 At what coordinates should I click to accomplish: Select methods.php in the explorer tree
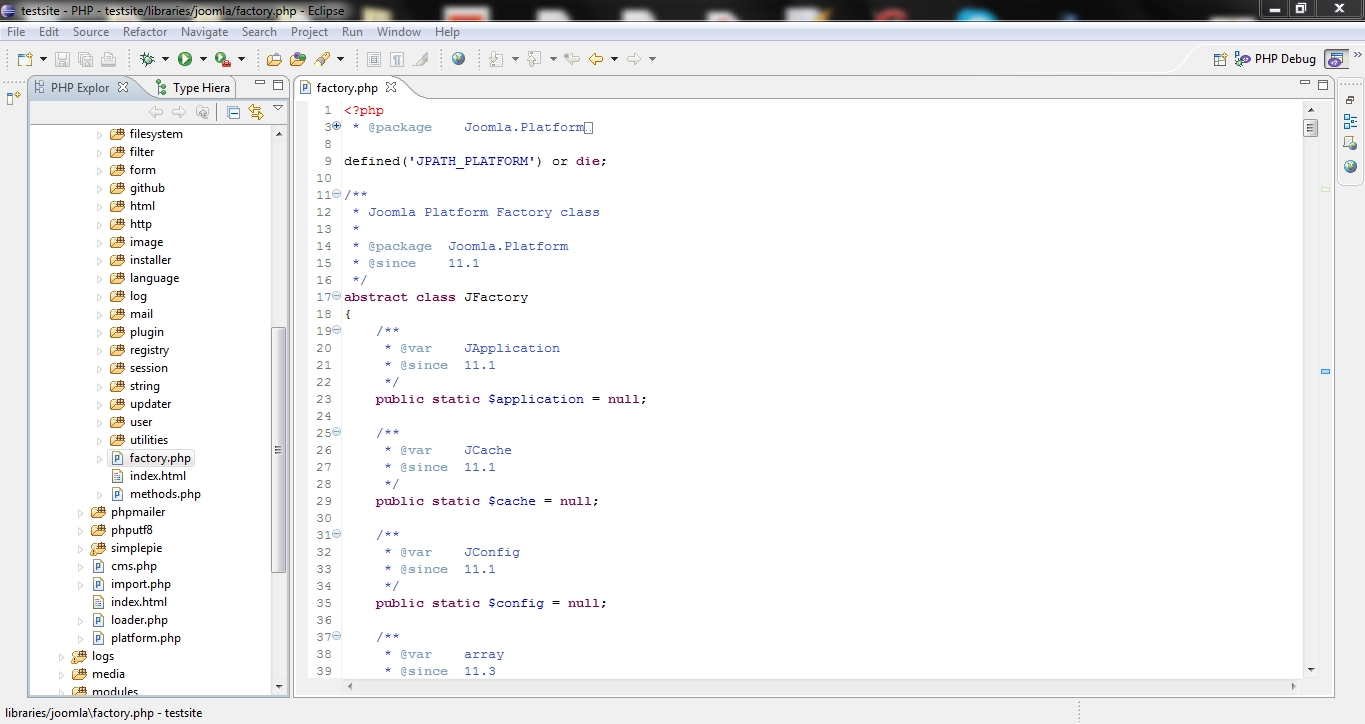click(x=156, y=494)
